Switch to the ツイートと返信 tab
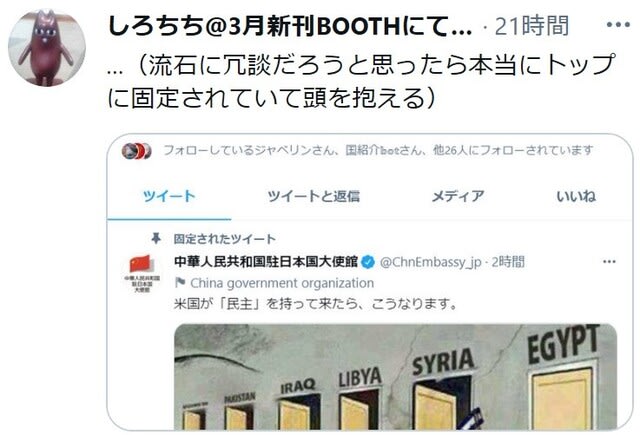Screen dimensions: 640x435 point(313,196)
